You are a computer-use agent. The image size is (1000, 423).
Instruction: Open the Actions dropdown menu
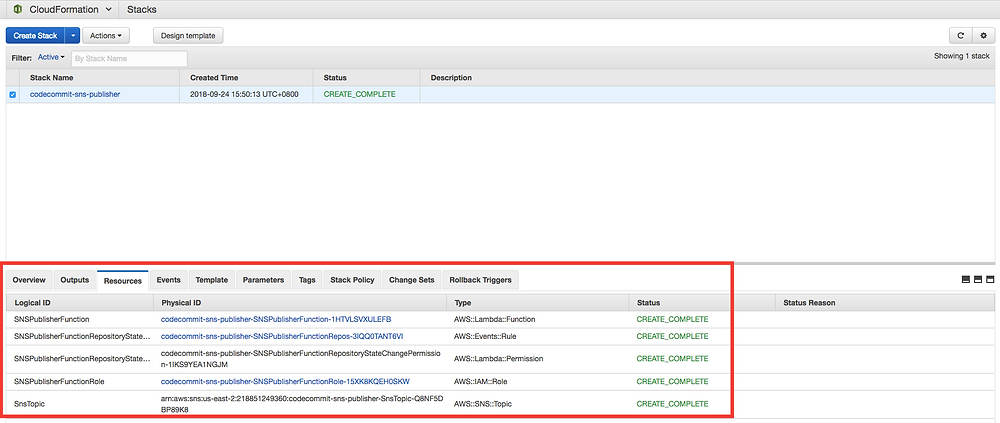pyautogui.click(x=106, y=36)
